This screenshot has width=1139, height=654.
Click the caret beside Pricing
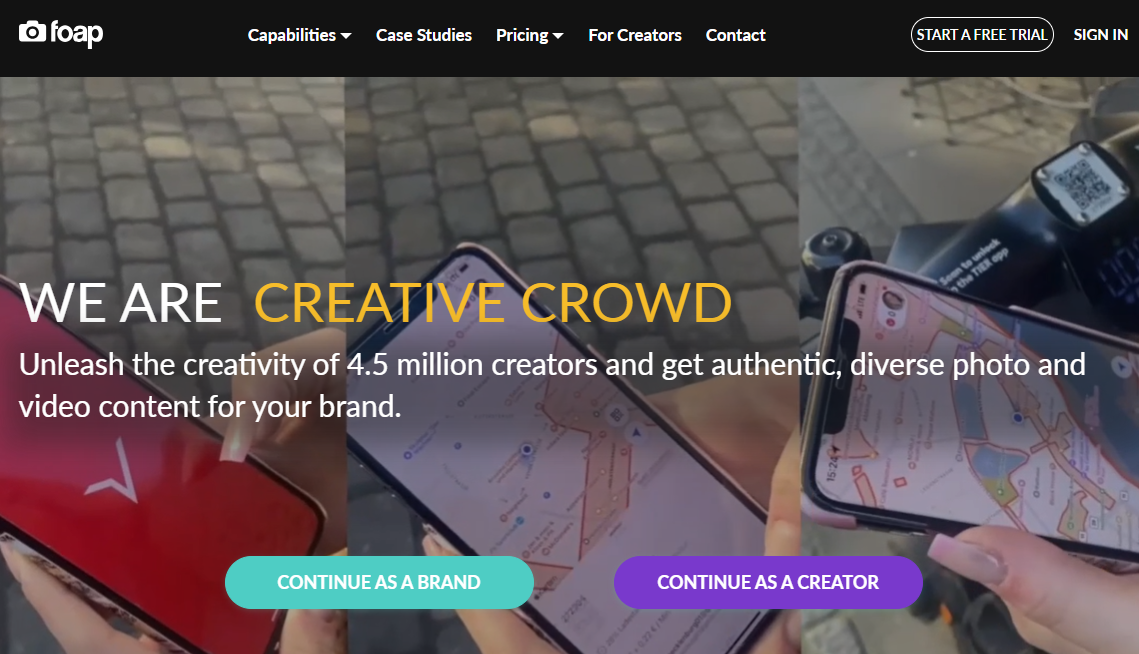(558, 36)
